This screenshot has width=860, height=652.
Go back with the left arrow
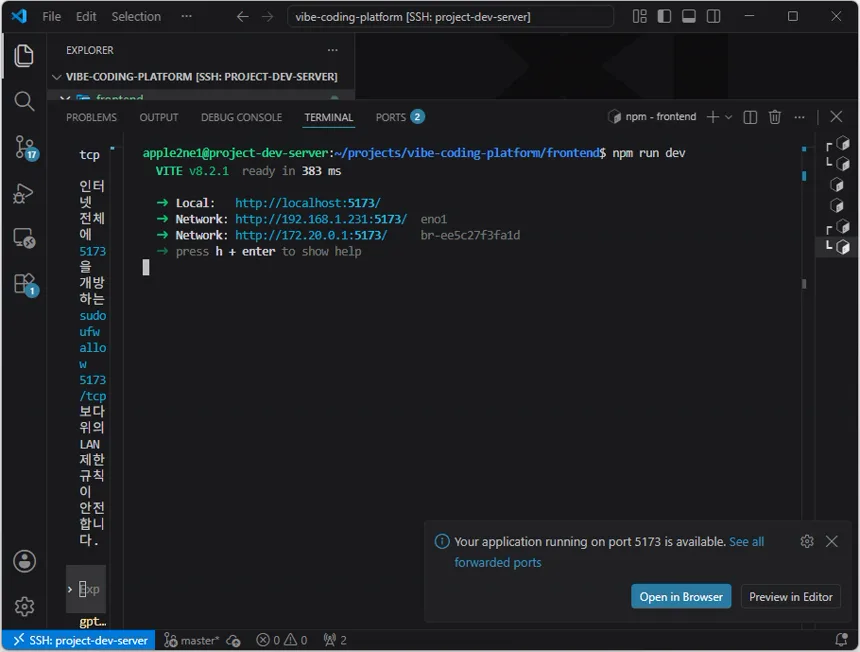242,16
